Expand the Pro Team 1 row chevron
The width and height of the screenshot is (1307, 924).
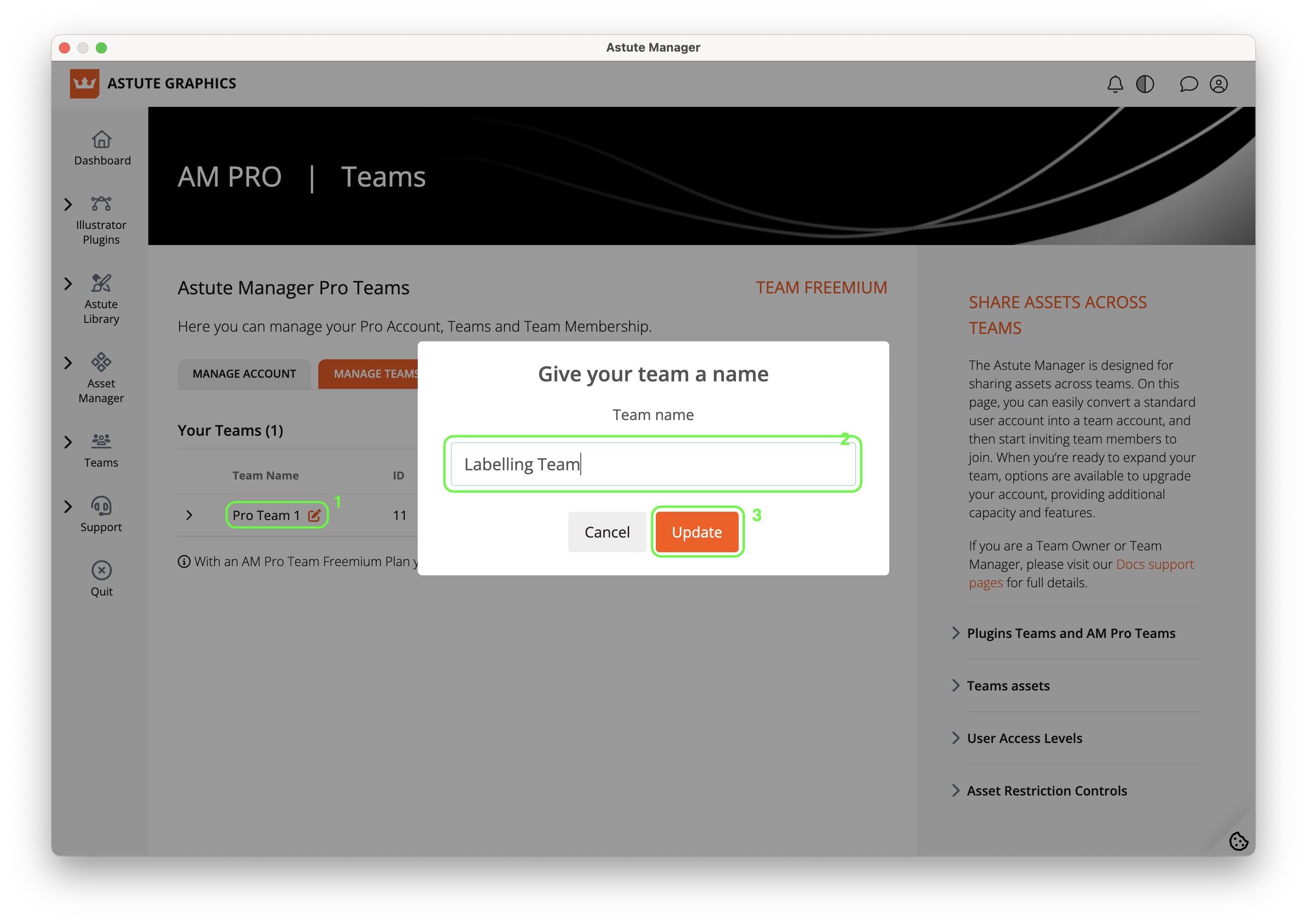click(190, 515)
